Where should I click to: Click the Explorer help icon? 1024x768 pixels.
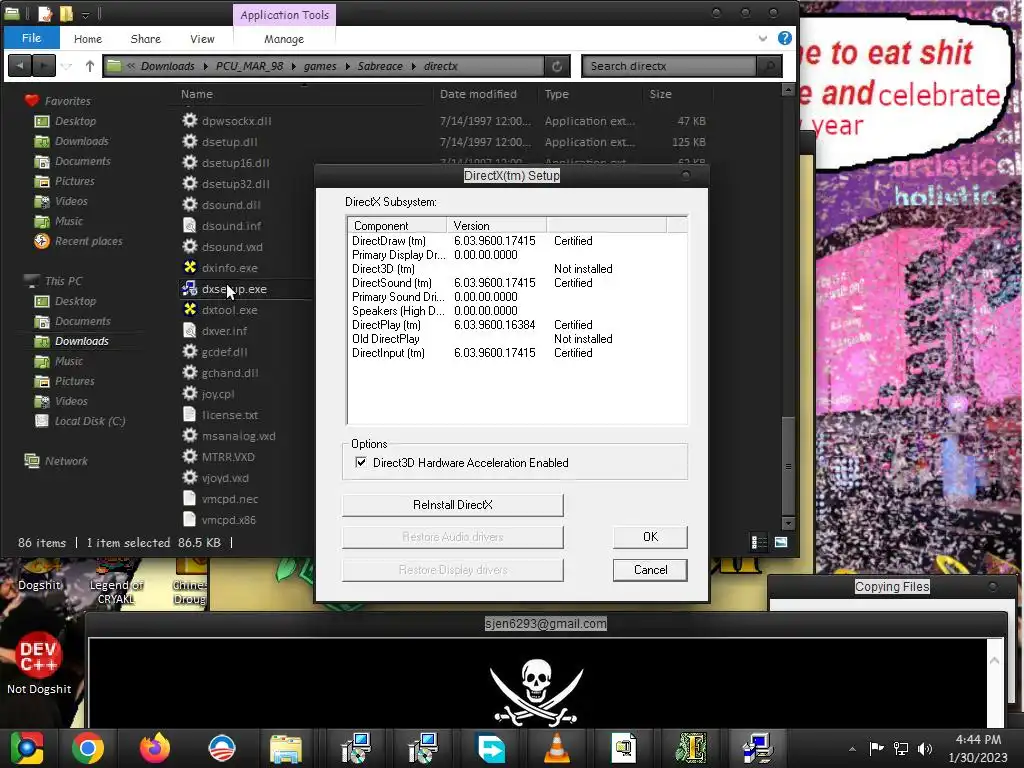pyautogui.click(x=785, y=39)
